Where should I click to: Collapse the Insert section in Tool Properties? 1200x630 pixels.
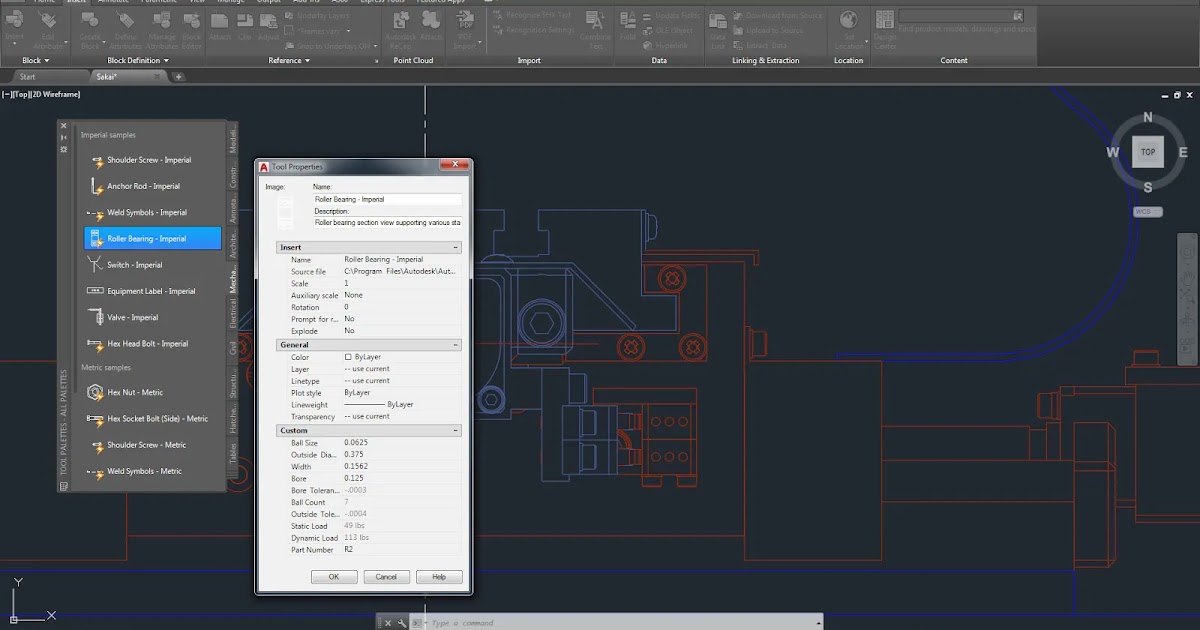[x=456, y=247]
